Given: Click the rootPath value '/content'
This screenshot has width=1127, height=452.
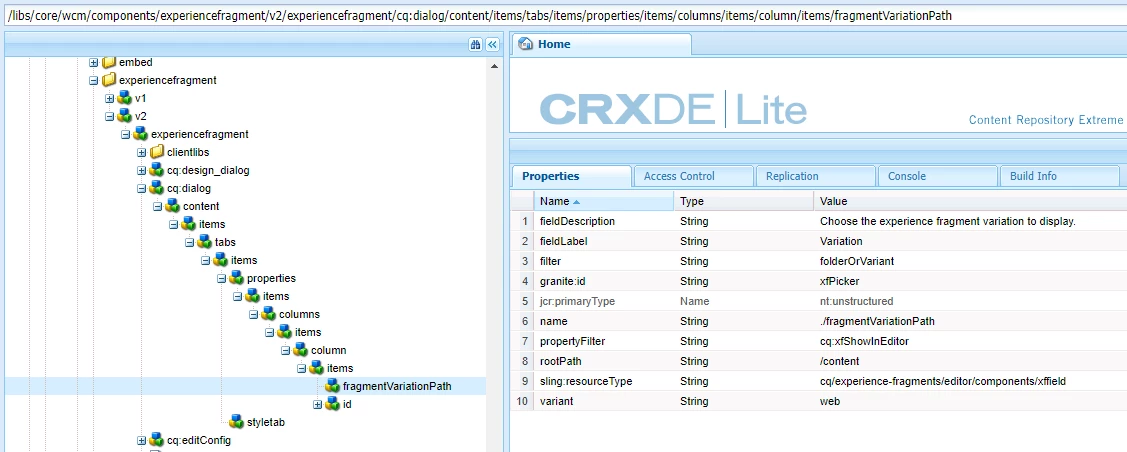Looking at the screenshot, I should click(839, 361).
